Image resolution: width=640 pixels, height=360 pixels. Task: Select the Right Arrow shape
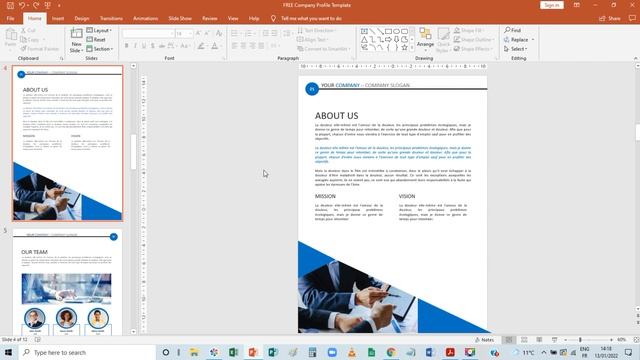point(388,40)
